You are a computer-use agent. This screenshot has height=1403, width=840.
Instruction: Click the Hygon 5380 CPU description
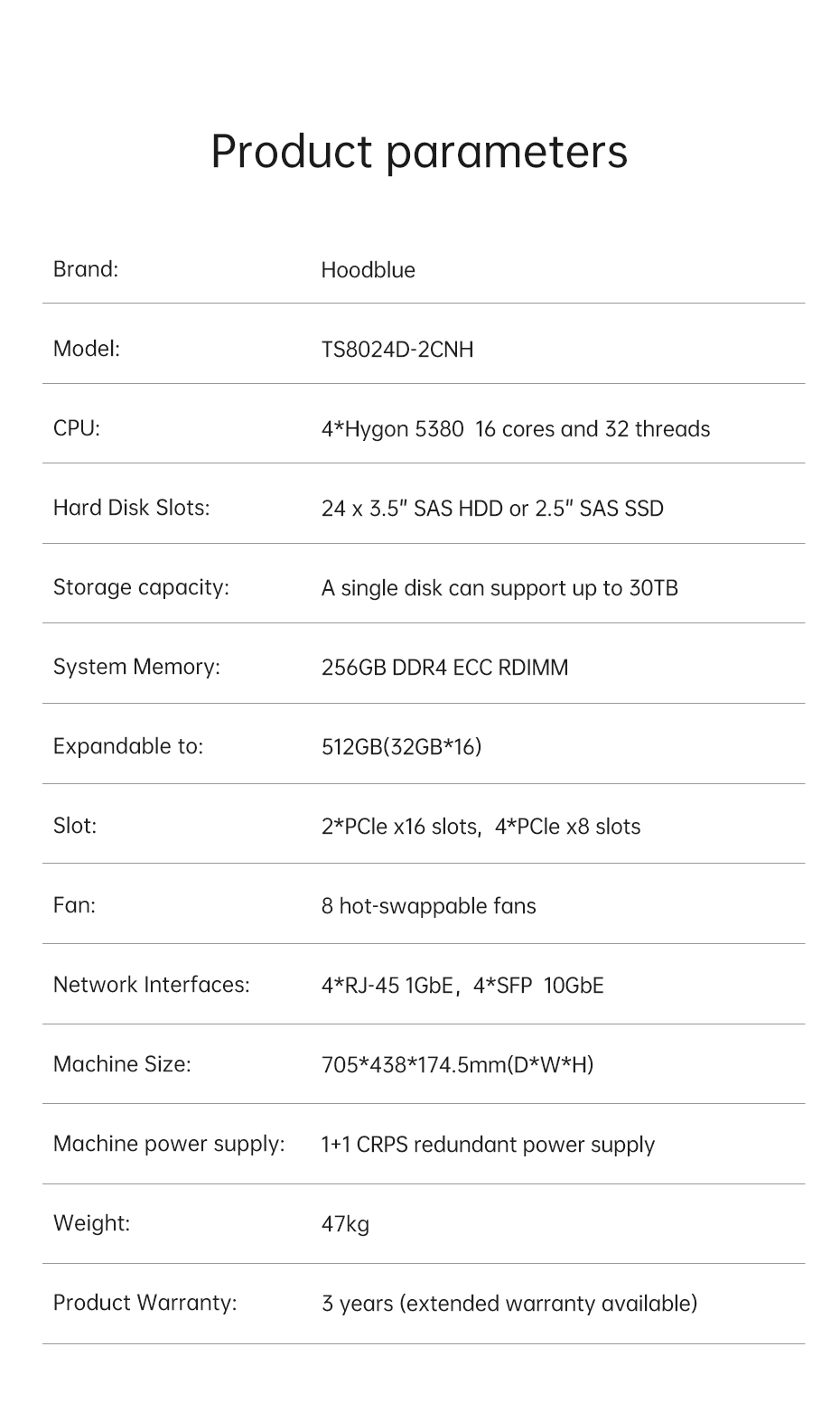tap(515, 429)
